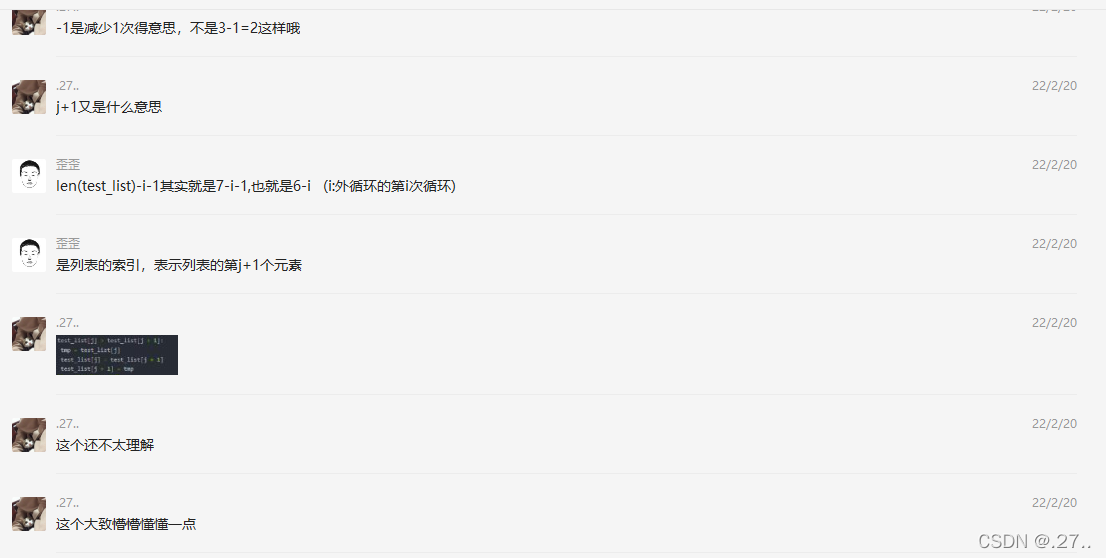Click the "CSDN @.27.." watermark text
The width and height of the screenshot is (1106, 558).
(x=1035, y=541)
